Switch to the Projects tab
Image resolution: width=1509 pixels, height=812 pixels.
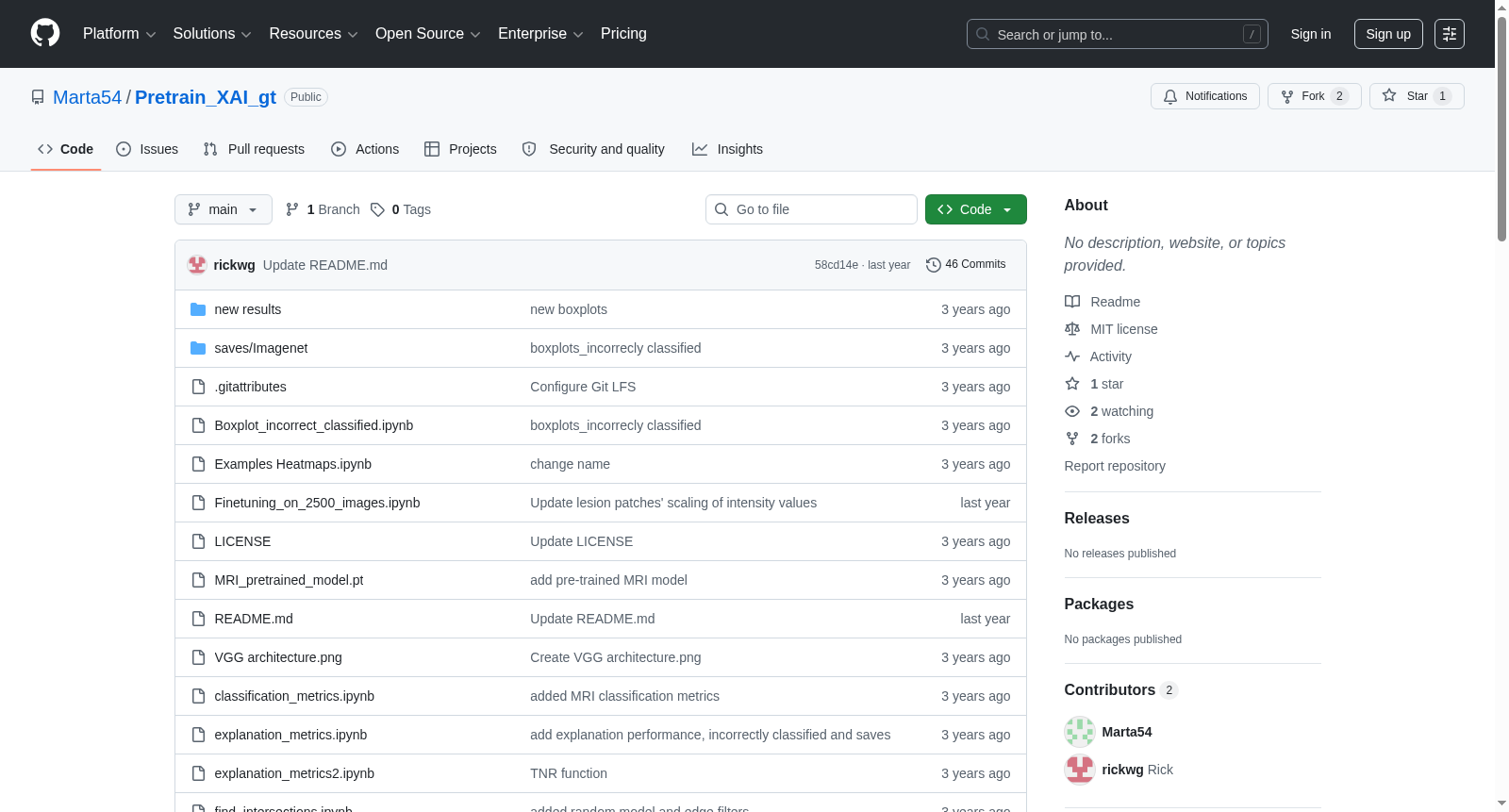pyautogui.click(x=460, y=149)
